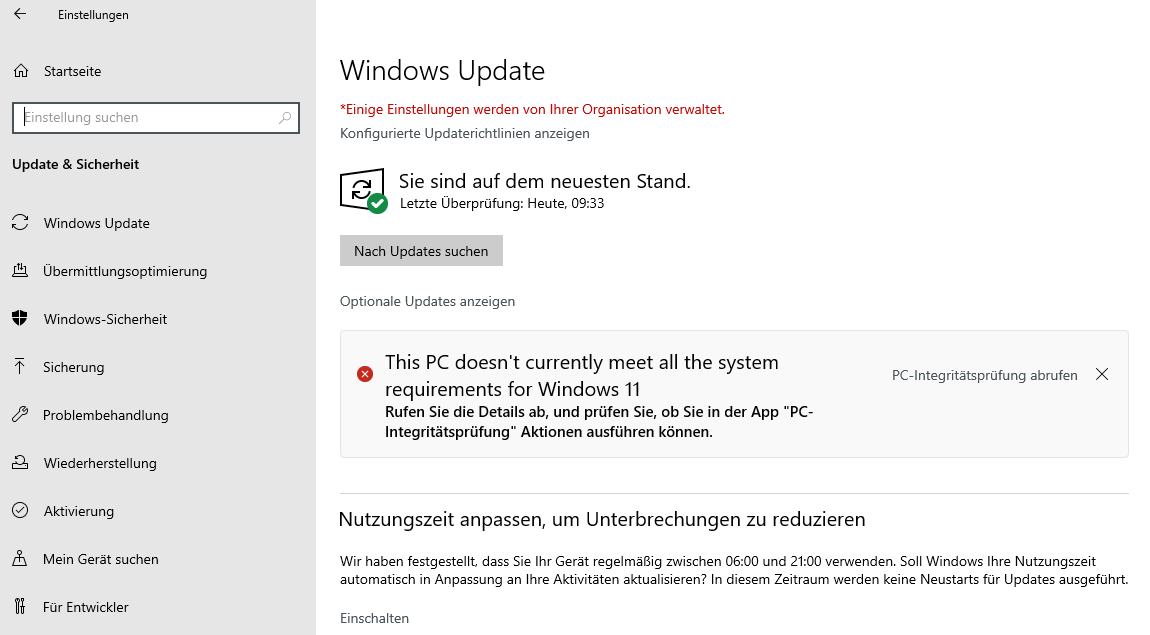Focus the Einstellung suchen search field
The image size is (1150, 635).
[155, 117]
